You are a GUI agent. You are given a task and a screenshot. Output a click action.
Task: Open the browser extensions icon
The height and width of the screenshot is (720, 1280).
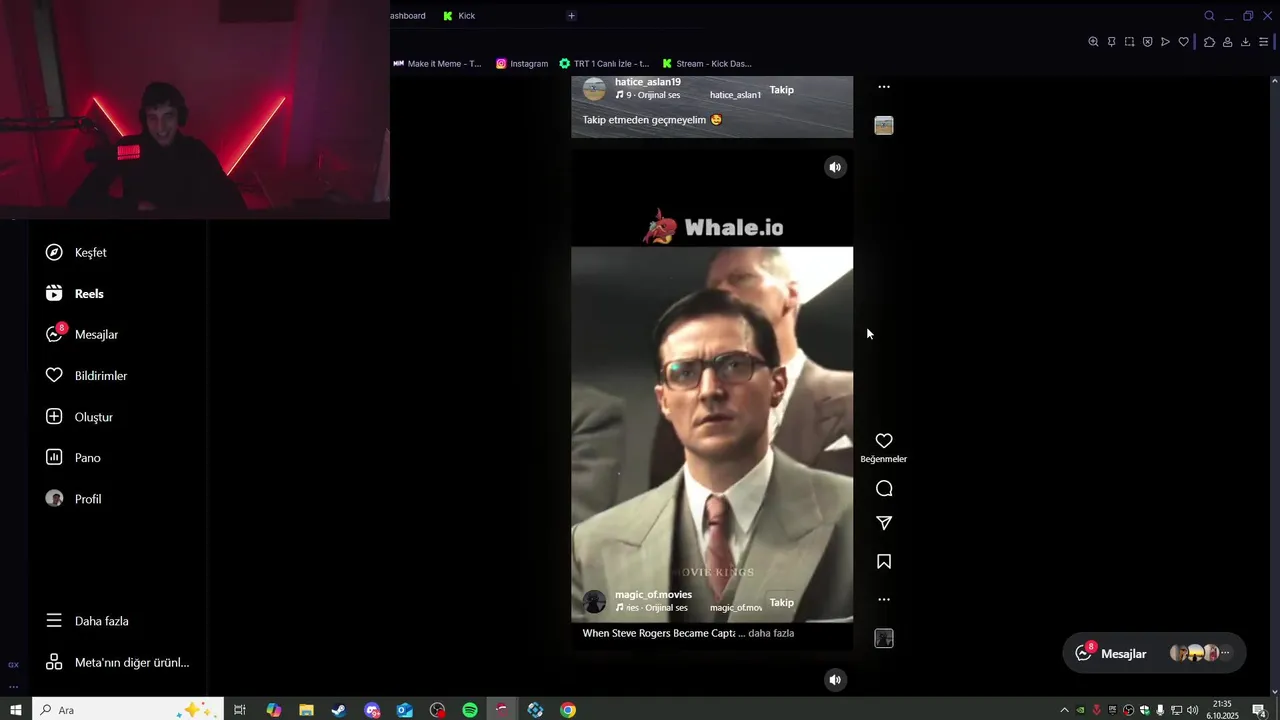(1209, 42)
